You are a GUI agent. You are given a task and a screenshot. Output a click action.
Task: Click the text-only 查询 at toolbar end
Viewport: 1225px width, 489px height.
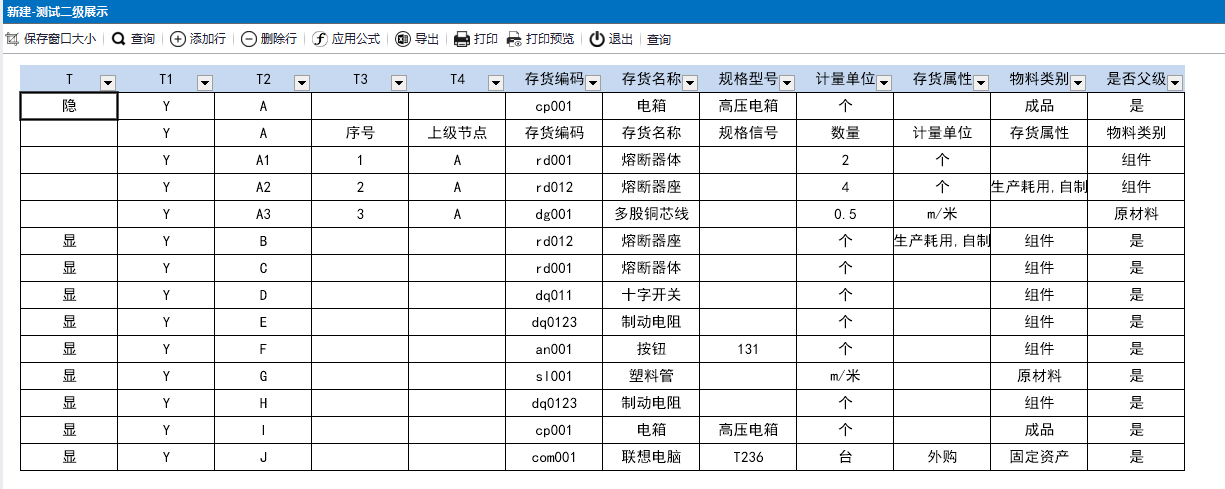(x=659, y=40)
